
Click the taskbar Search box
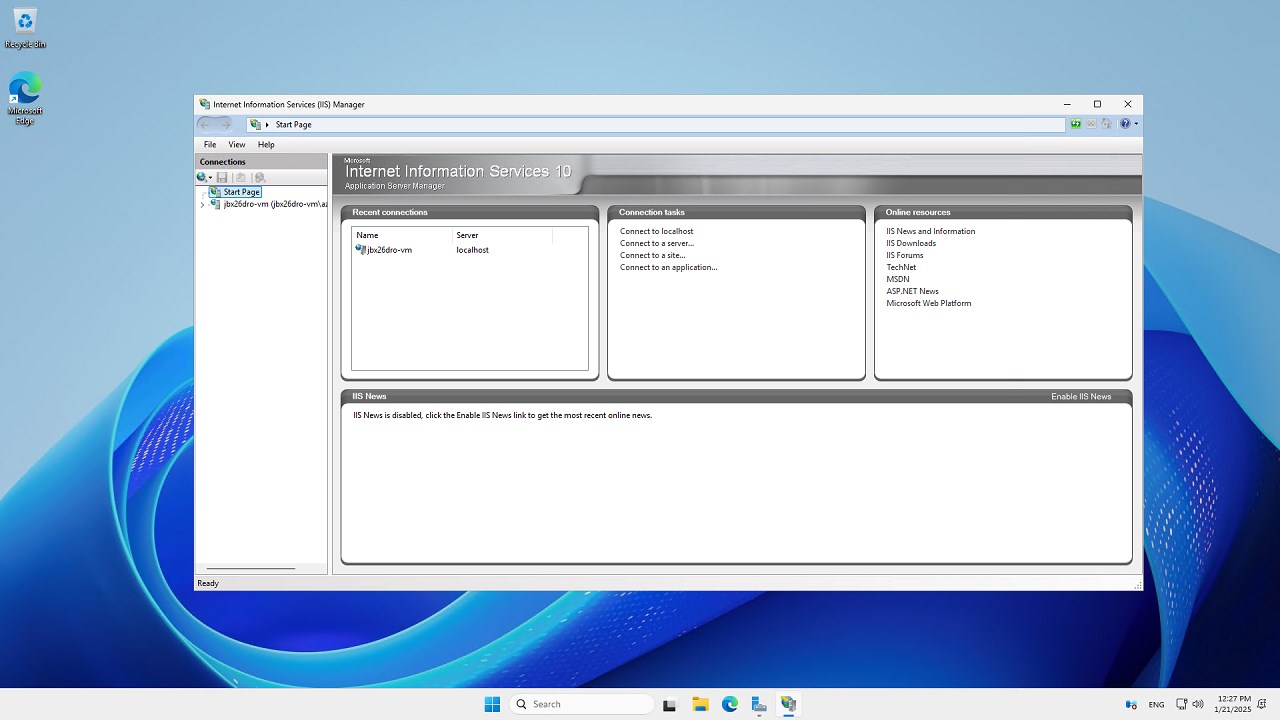point(582,704)
